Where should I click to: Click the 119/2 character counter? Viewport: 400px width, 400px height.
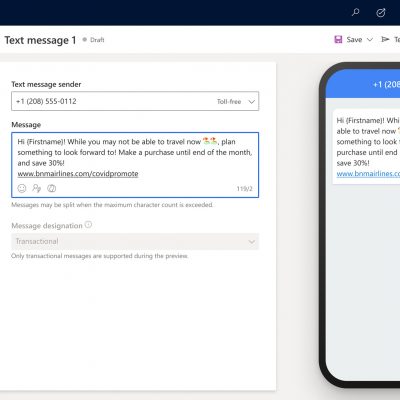tap(244, 189)
